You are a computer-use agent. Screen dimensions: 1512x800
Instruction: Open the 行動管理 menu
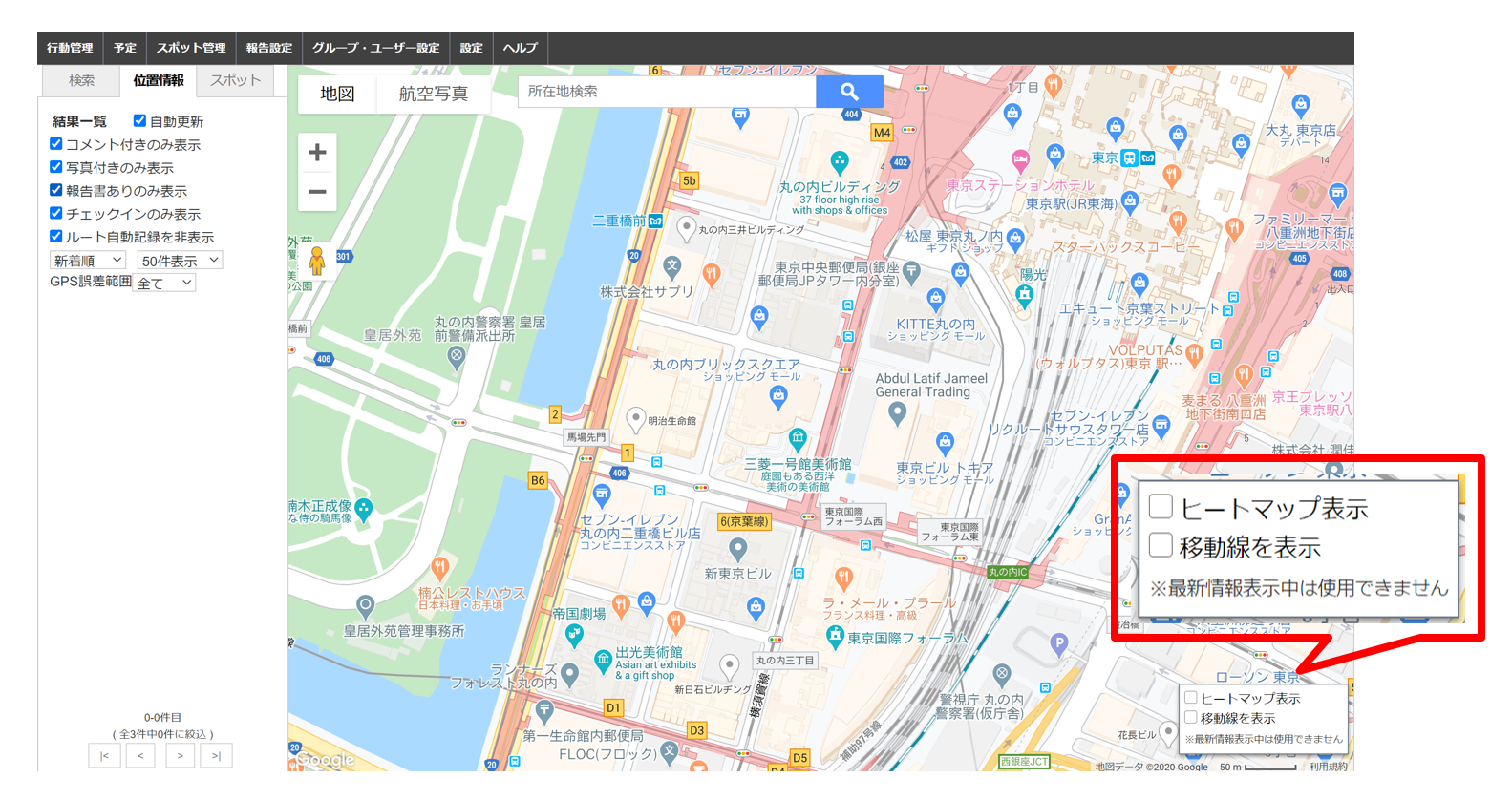[x=70, y=48]
